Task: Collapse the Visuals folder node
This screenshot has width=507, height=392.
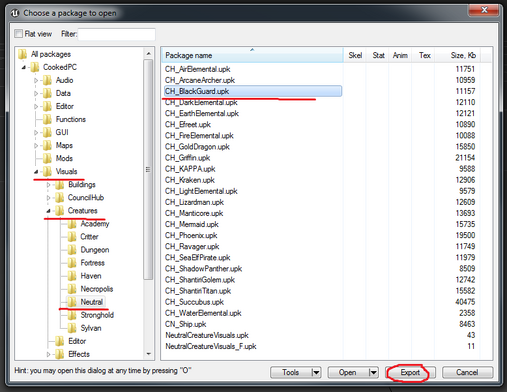Action: [36, 172]
